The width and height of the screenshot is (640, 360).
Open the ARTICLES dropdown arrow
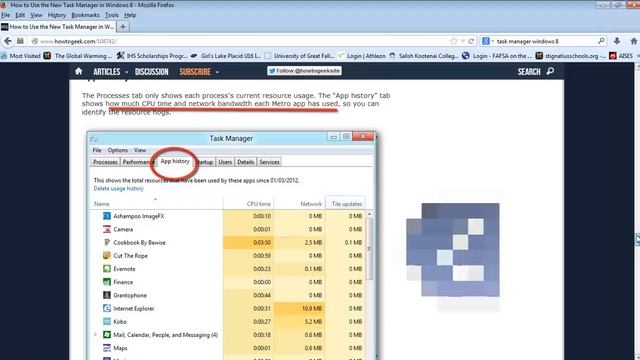(x=127, y=72)
